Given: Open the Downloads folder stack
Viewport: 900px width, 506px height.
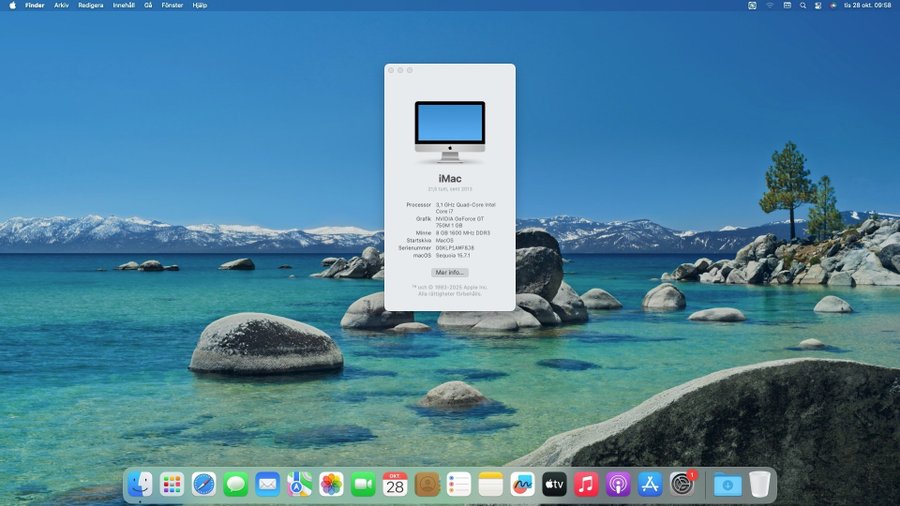Looking at the screenshot, I should 727,484.
